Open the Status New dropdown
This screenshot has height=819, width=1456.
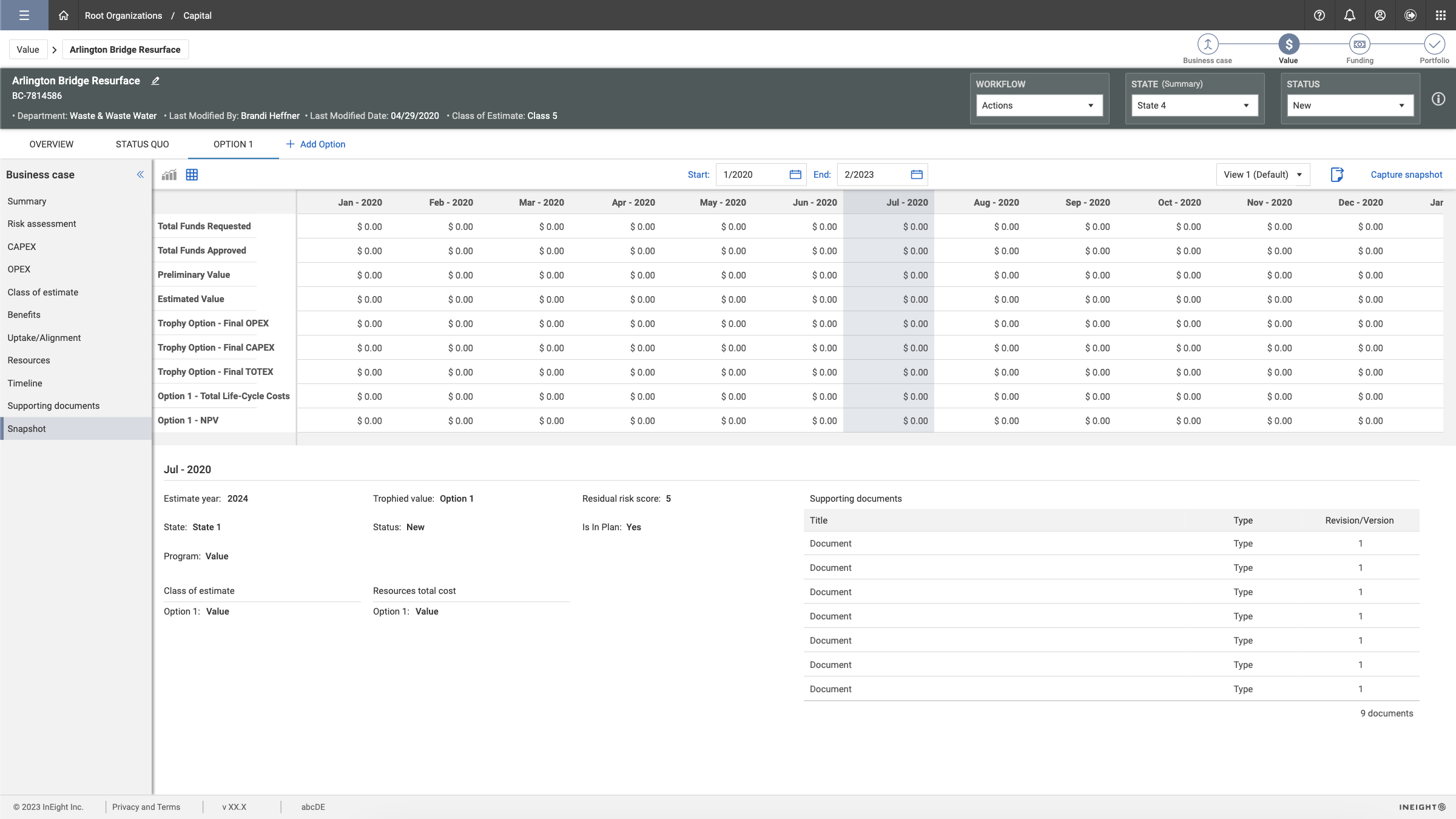pos(1350,106)
